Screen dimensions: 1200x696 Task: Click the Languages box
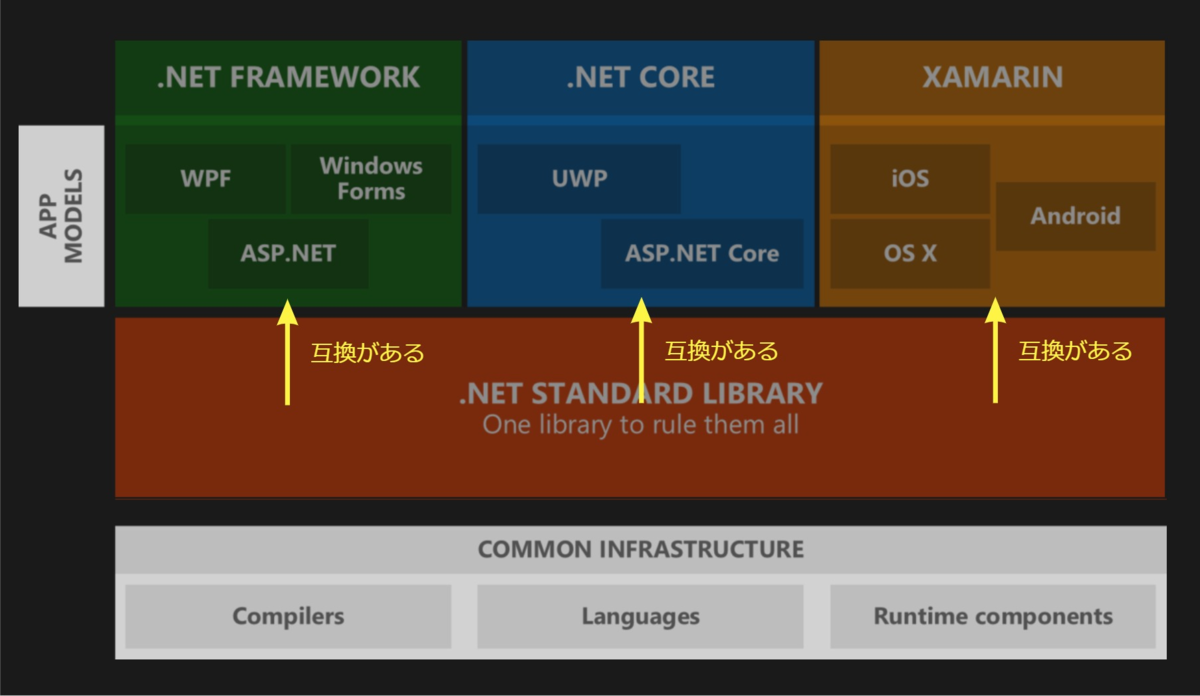pos(640,617)
